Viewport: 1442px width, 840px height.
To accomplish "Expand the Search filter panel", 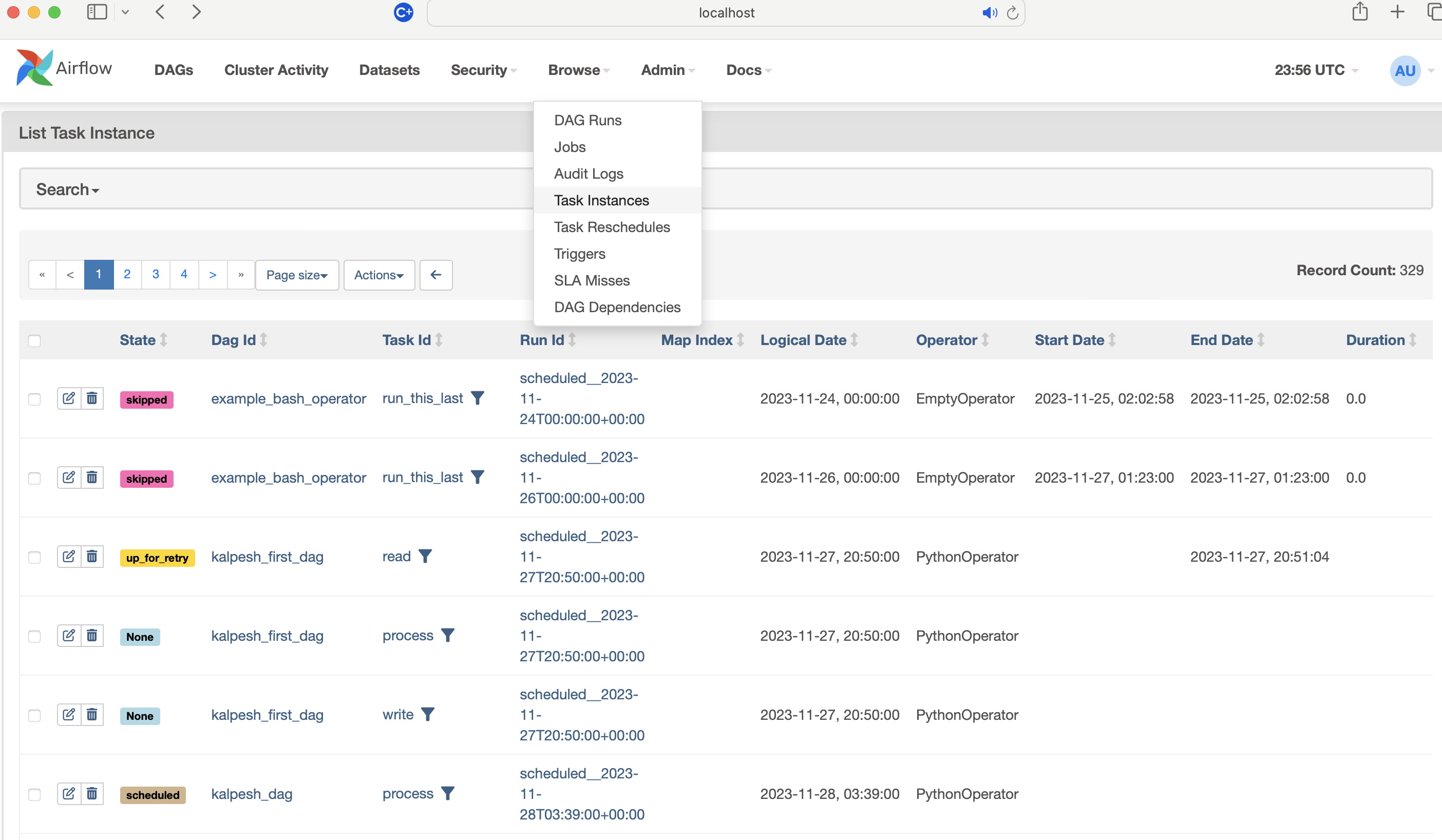I will (67, 189).
